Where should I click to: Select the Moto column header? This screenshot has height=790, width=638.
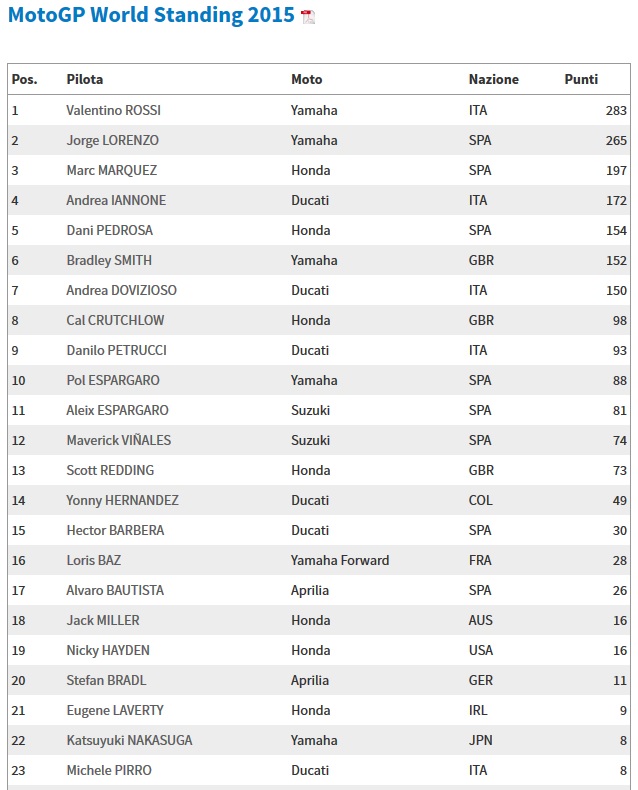click(306, 80)
